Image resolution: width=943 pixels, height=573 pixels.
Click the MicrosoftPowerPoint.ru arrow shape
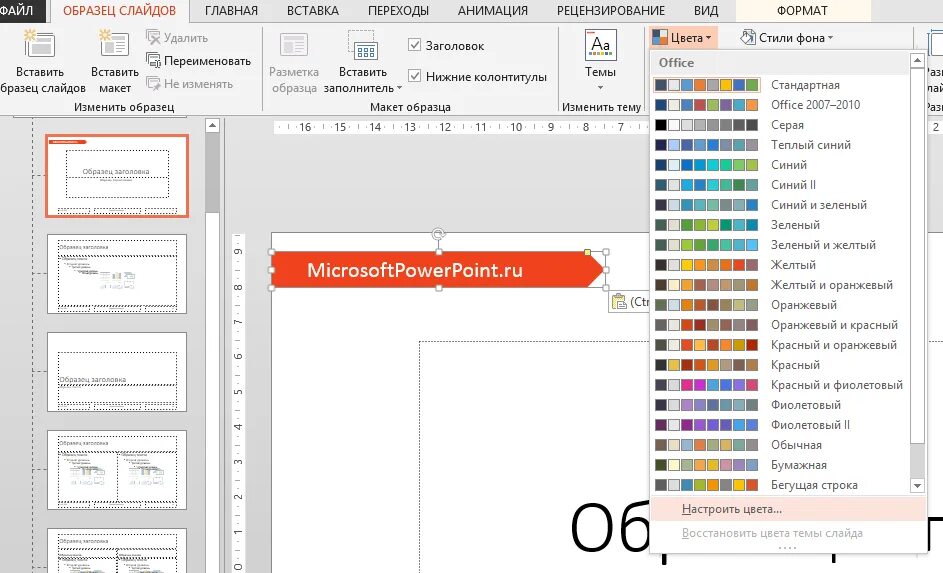[438, 270]
